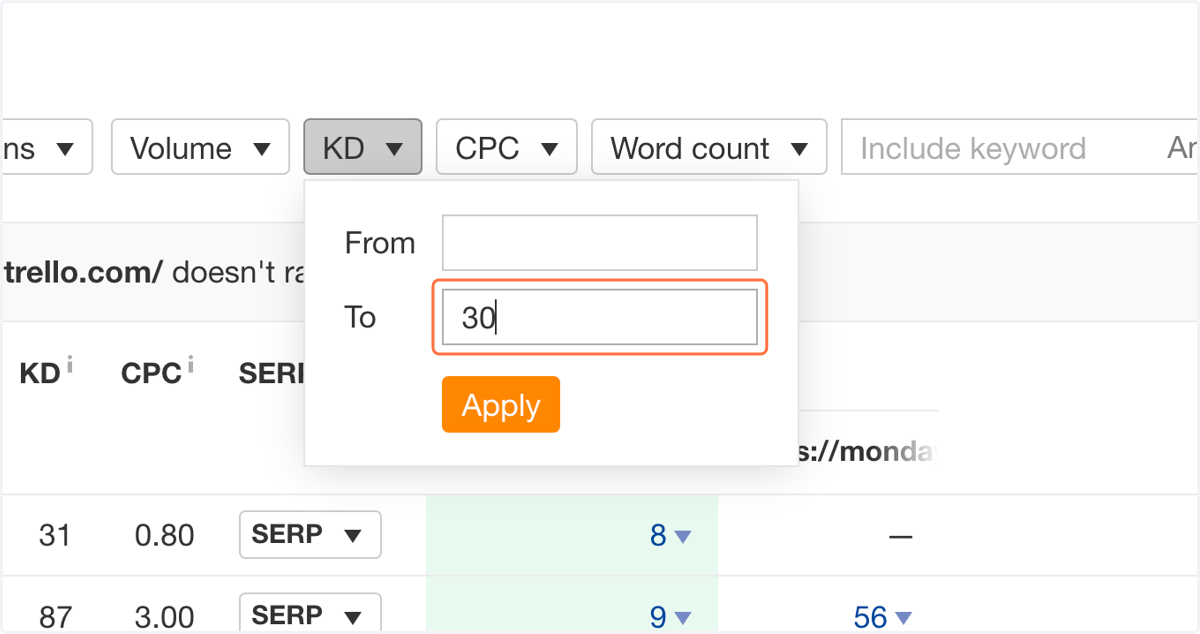This screenshot has width=1200, height=634.
Task: Open the Volume filter dropdown
Action: 200,148
